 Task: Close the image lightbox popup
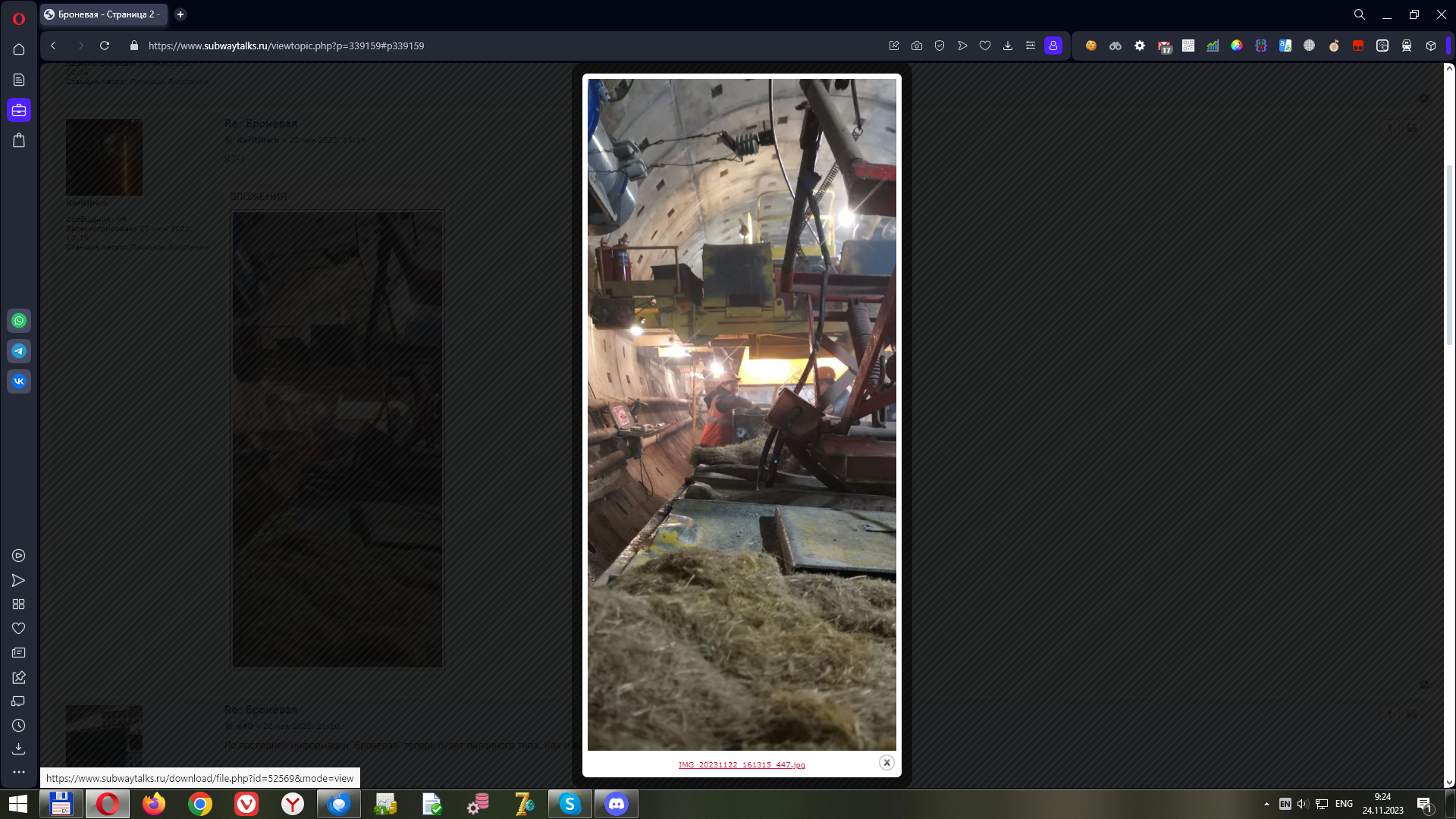coord(886,763)
